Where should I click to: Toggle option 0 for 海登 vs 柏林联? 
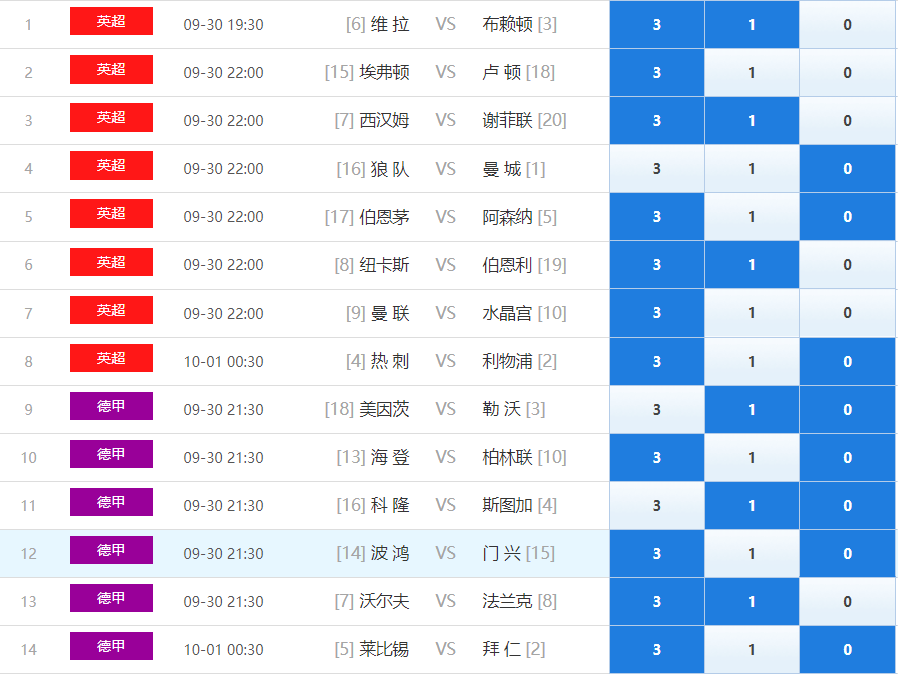[x=847, y=458]
